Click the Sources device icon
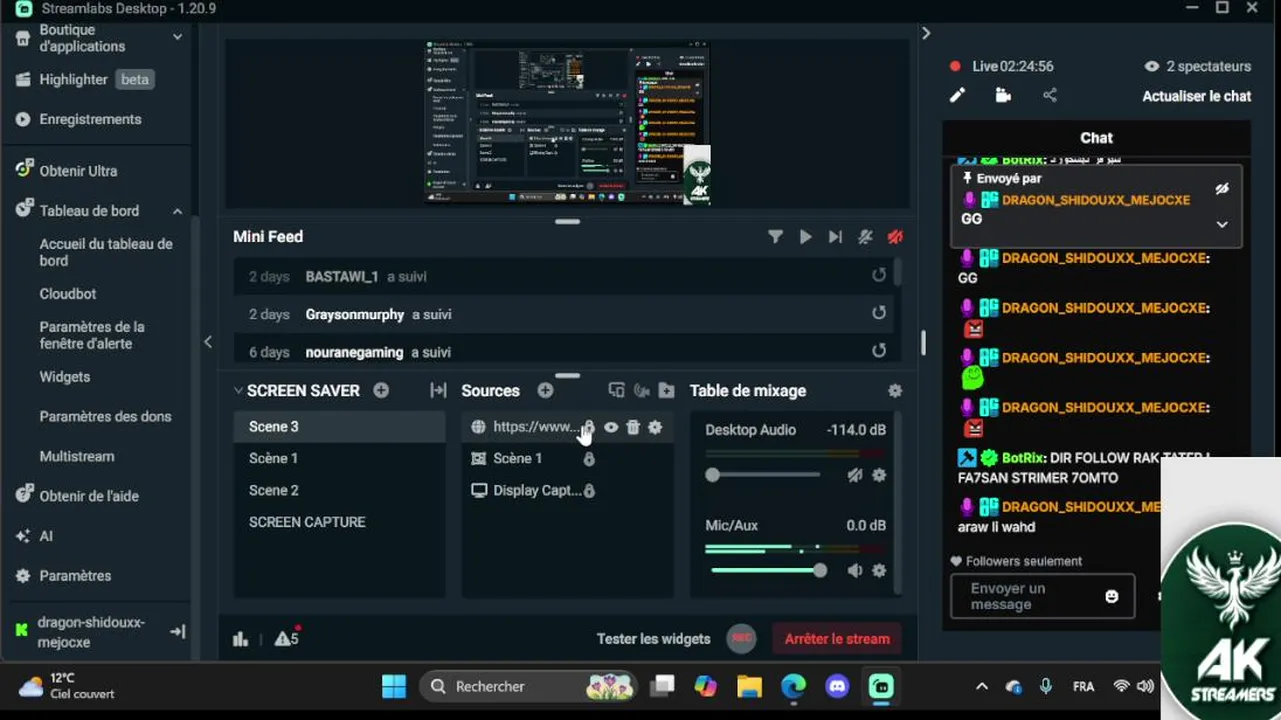 [616, 391]
